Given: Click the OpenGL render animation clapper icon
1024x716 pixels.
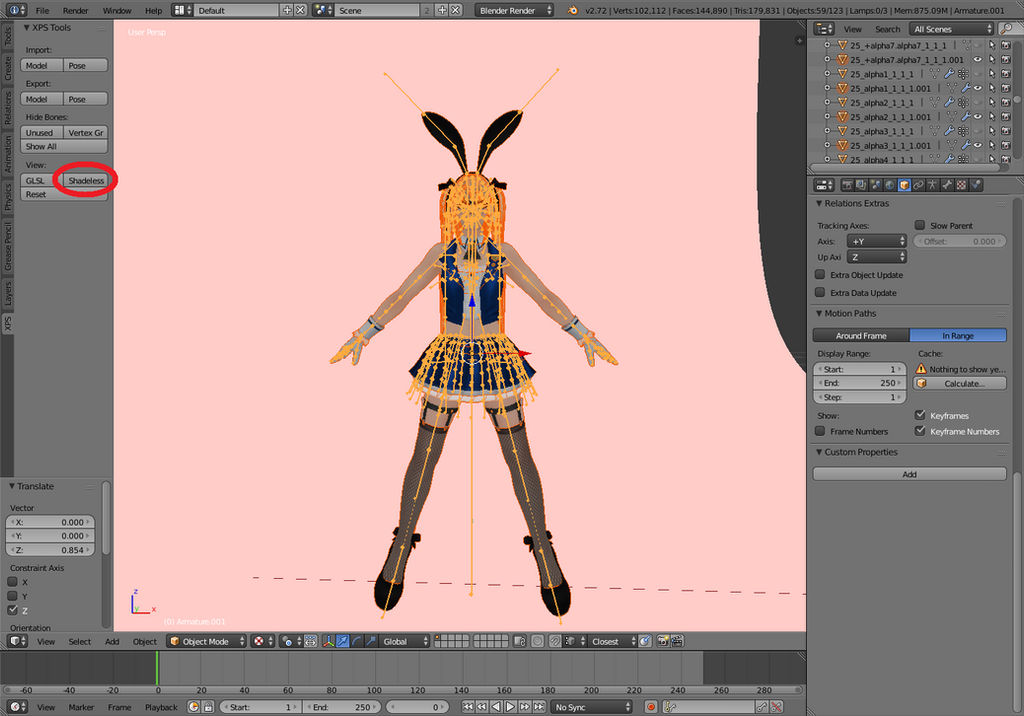Looking at the screenshot, I should tap(677, 642).
